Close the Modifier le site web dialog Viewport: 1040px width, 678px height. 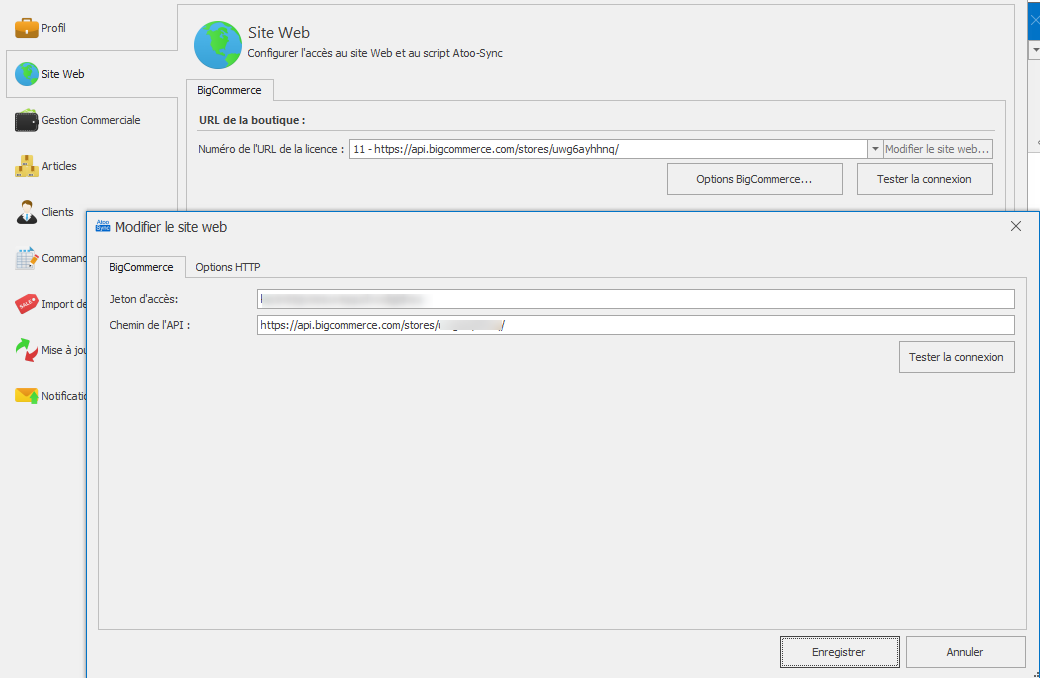pos(1015,226)
